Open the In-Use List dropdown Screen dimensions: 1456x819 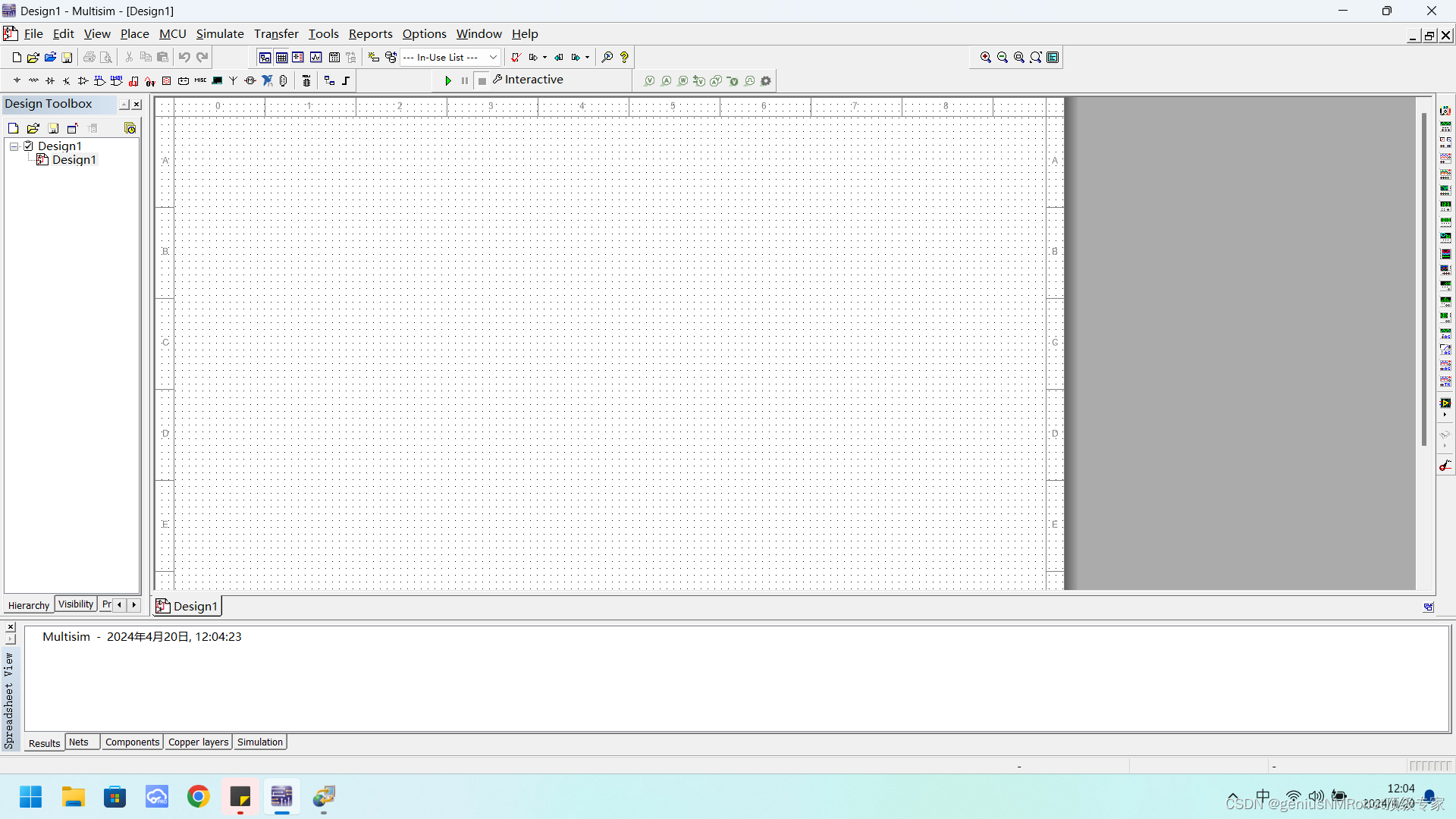click(493, 58)
